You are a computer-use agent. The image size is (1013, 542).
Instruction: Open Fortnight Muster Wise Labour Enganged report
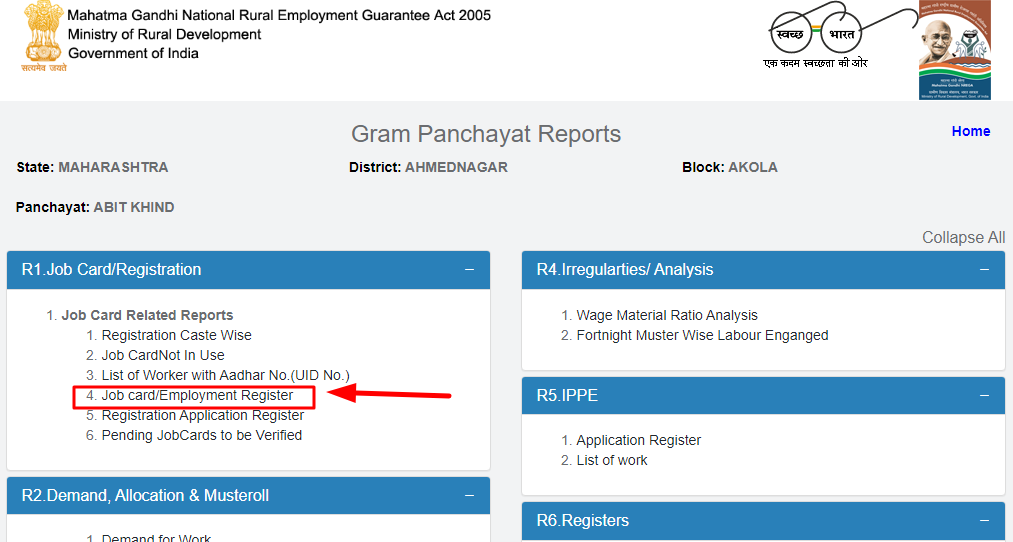point(702,335)
